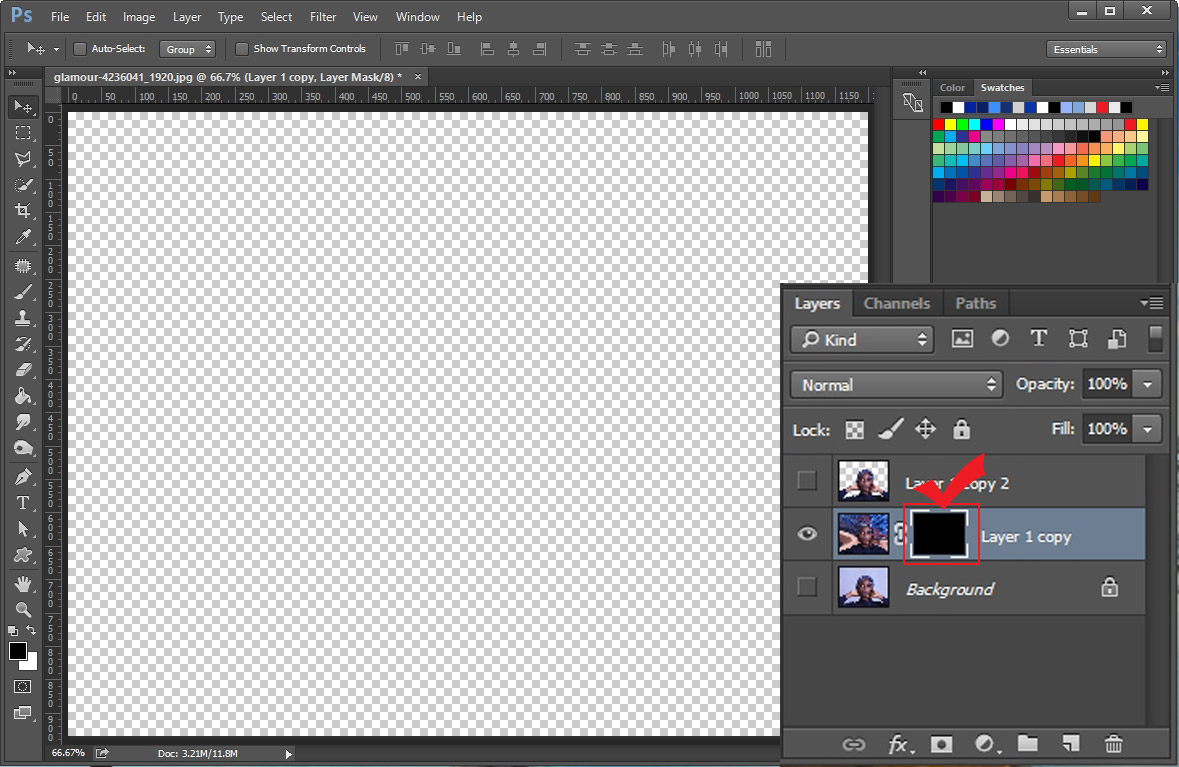Select the Move tool in the toolbox
The height and width of the screenshot is (767, 1179).
click(x=23, y=107)
